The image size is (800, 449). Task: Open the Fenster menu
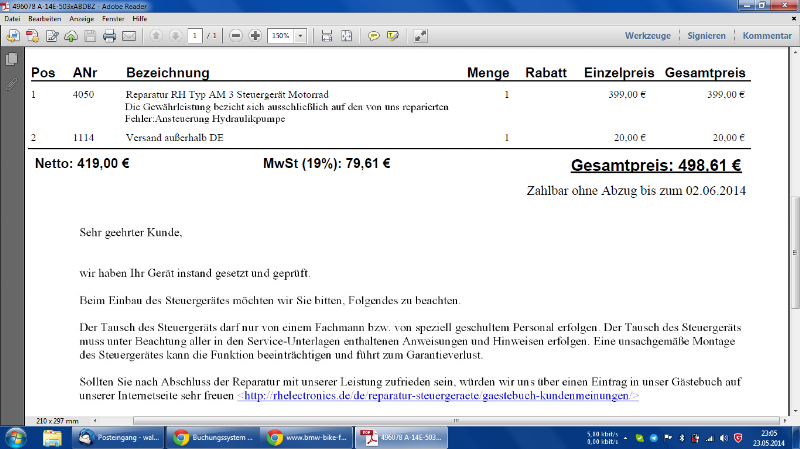click(113, 19)
